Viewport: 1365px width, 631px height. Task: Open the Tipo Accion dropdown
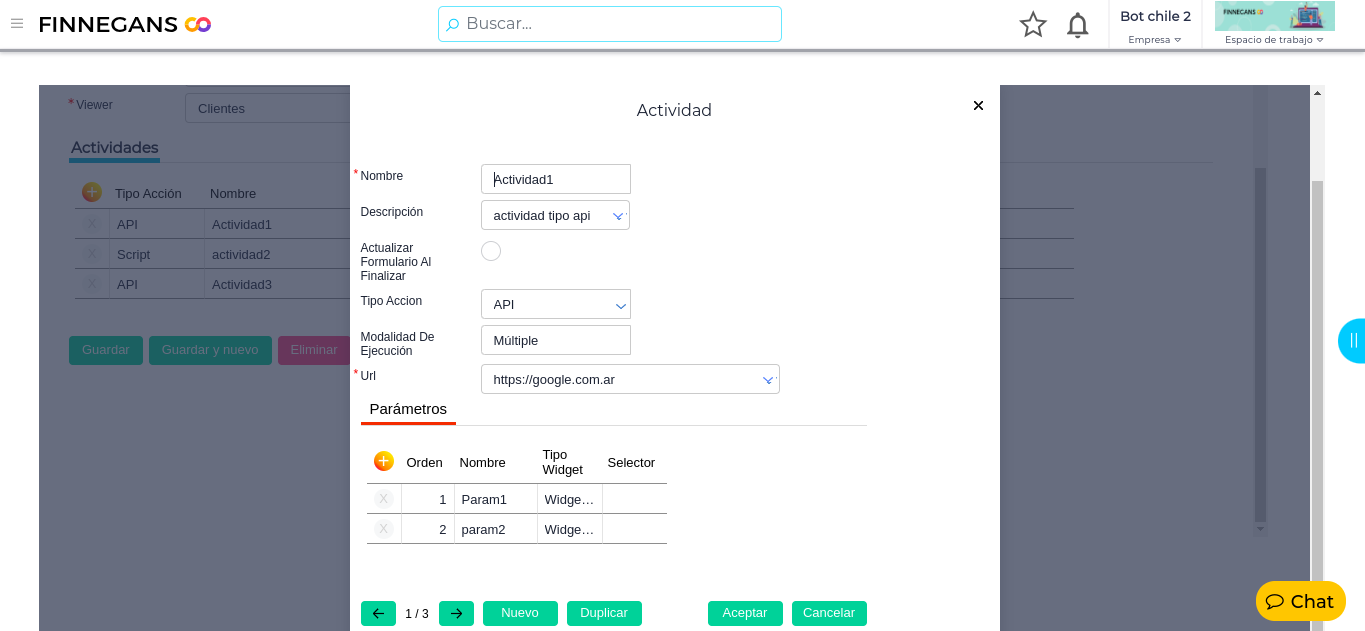[x=620, y=305]
